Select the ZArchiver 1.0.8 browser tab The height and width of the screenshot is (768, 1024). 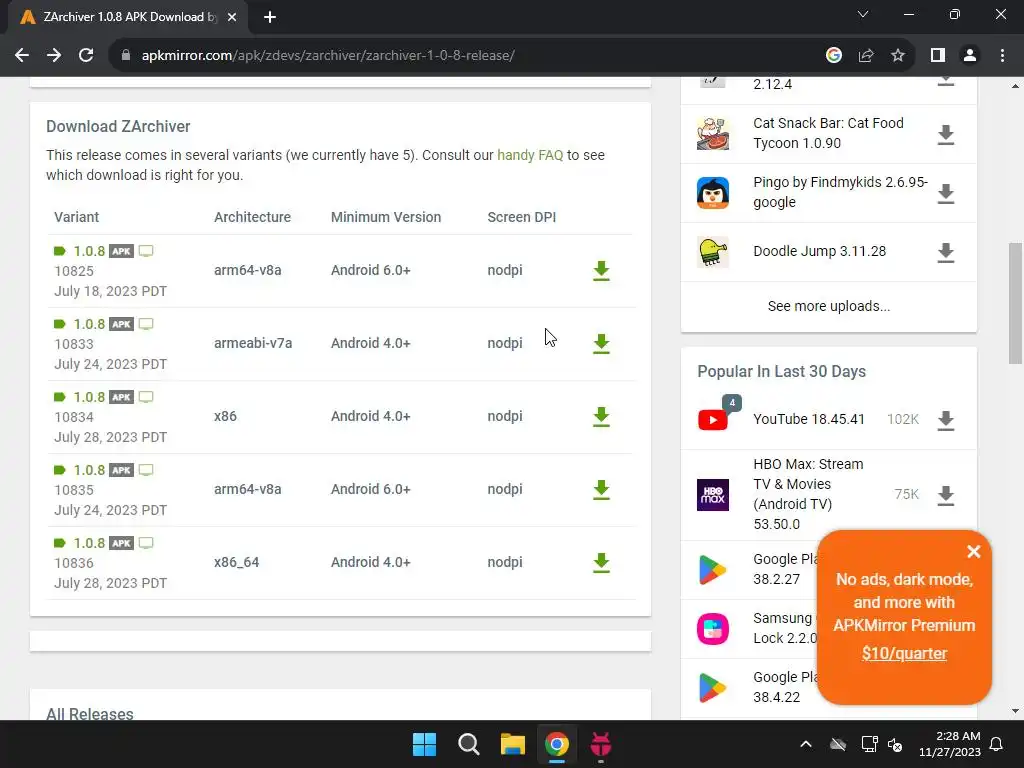click(x=129, y=17)
